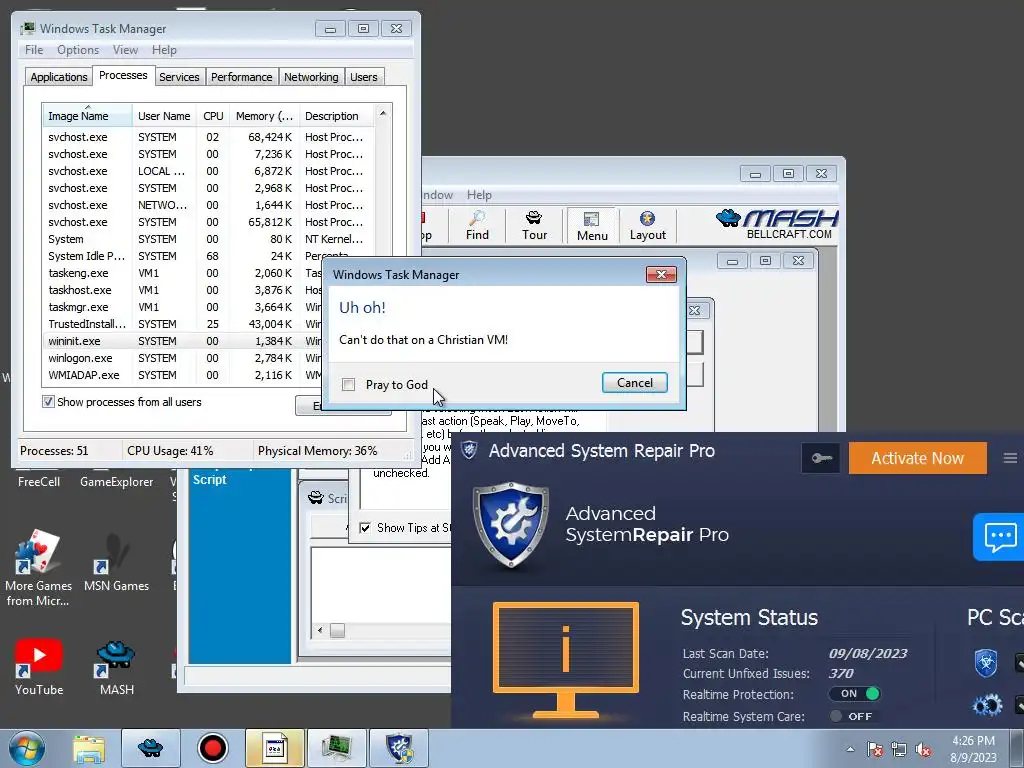1024x768 pixels.
Task: Open the Windows Start menu
Action: (27, 748)
